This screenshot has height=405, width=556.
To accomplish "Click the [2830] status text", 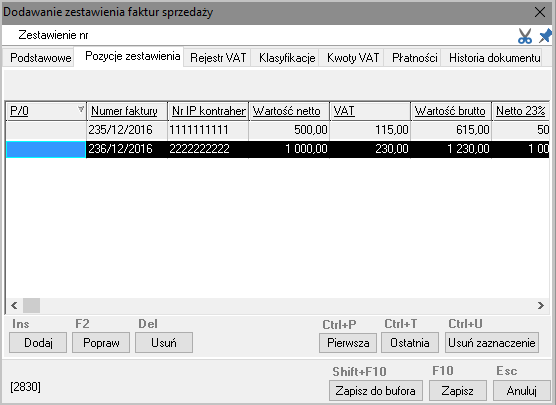I will [x=25, y=387].
